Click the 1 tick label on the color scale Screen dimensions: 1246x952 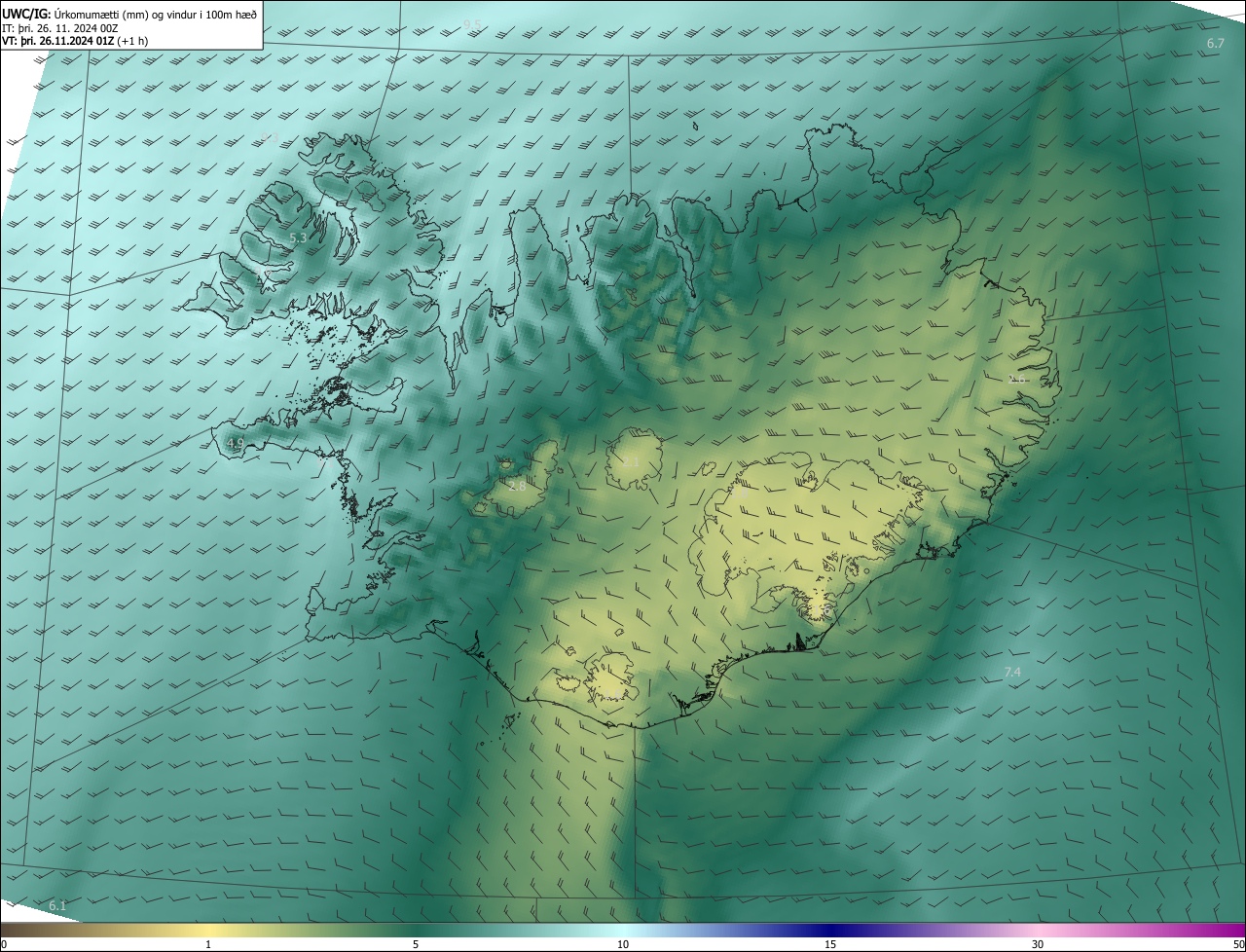(x=208, y=945)
